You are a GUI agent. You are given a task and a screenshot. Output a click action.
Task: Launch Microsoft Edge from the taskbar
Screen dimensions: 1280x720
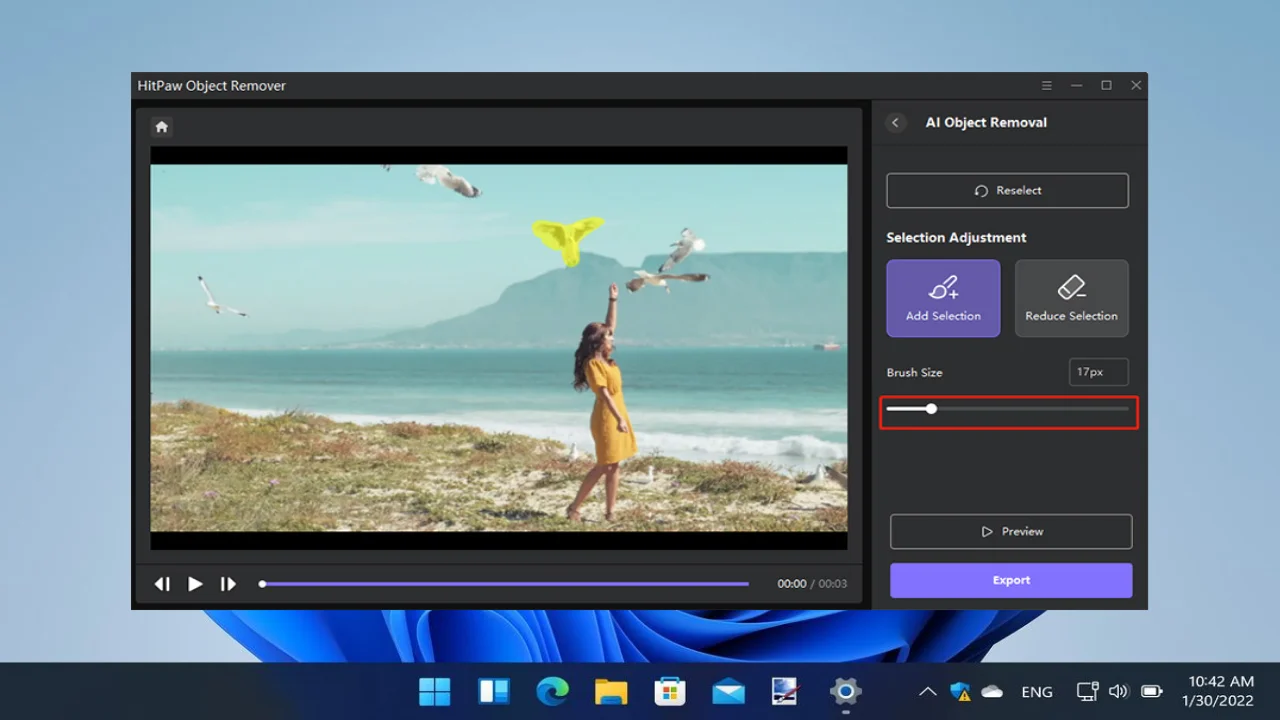point(552,691)
